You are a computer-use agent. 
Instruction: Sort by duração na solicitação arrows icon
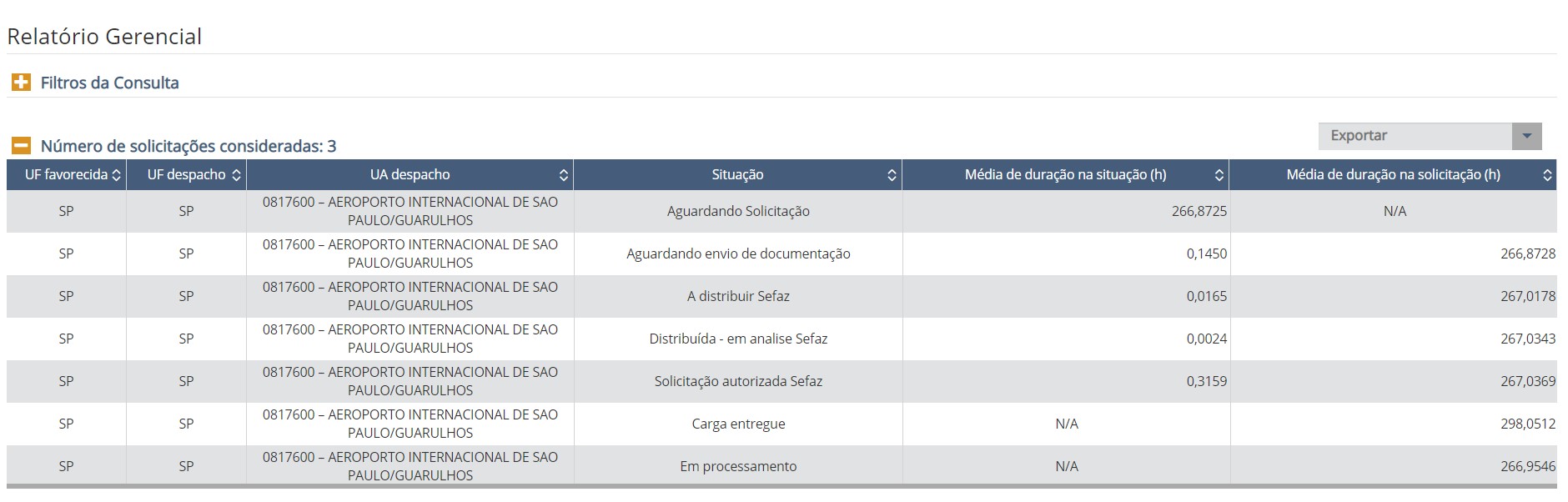pyautogui.click(x=1547, y=175)
